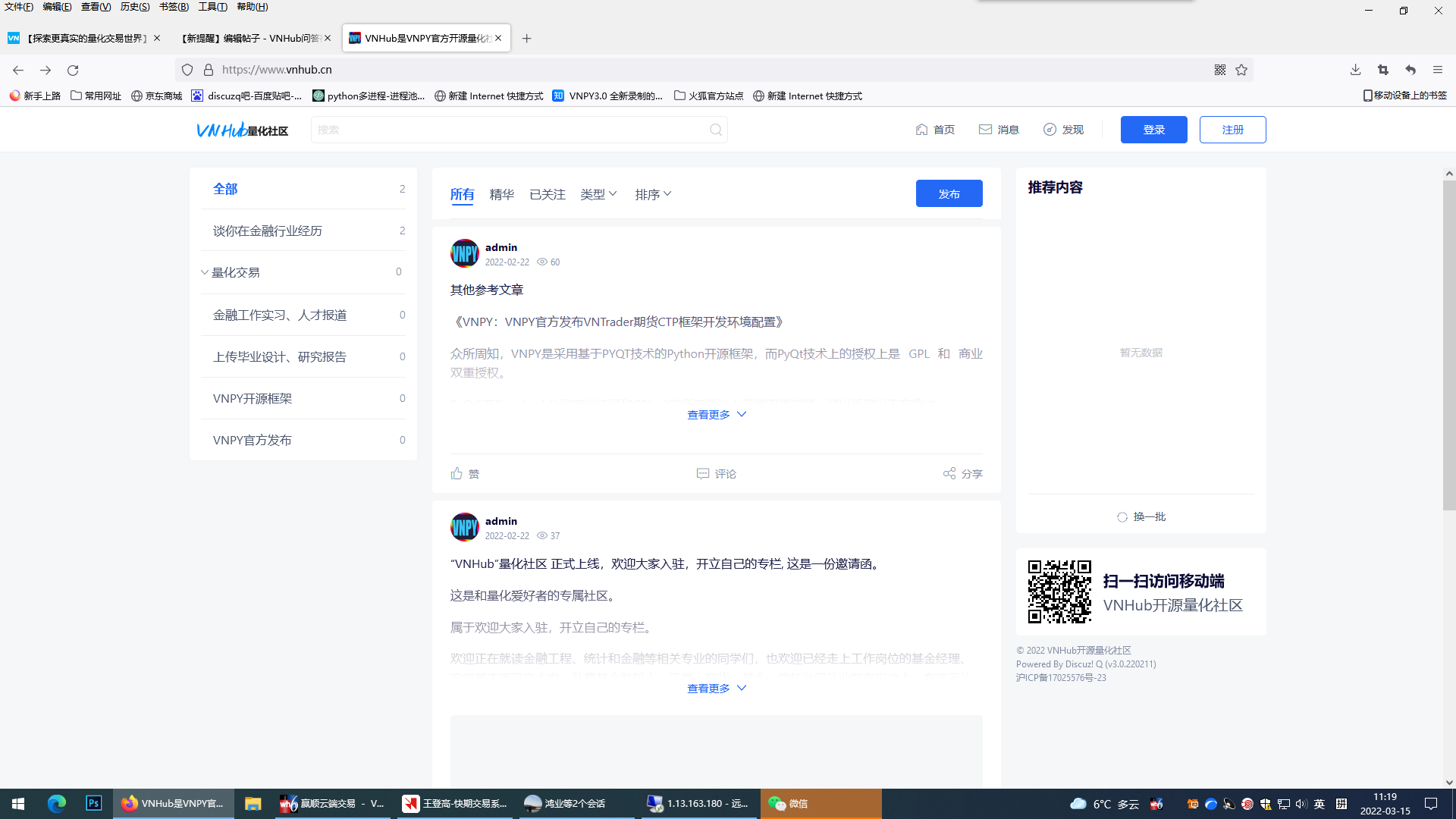This screenshot has width=1456, height=819.
Task: Select the 已关注 posts filter tab
Action: pyautogui.click(x=548, y=194)
